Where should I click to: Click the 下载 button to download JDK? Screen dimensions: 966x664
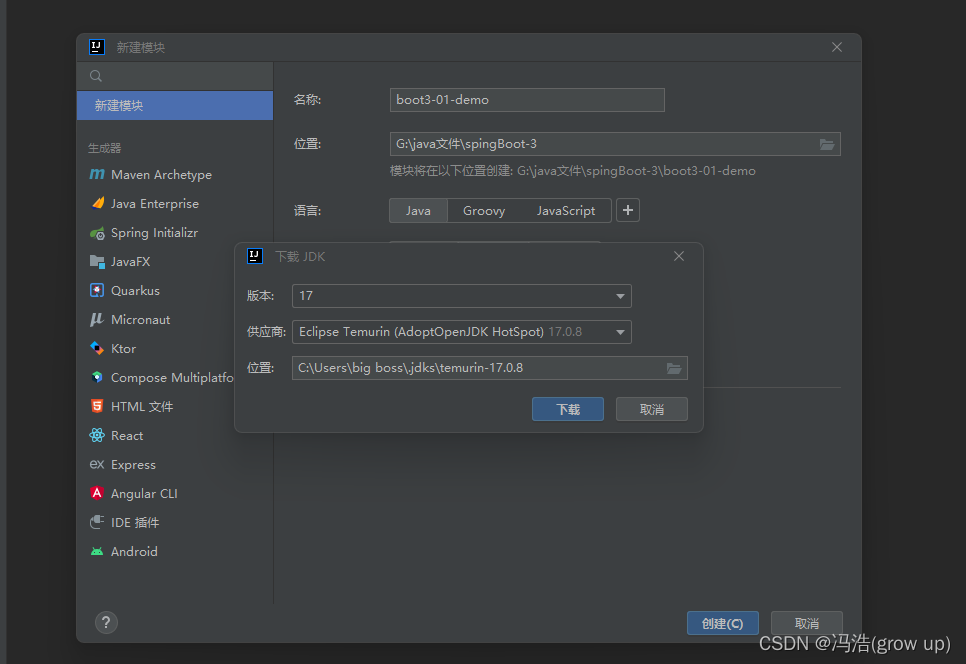568,409
